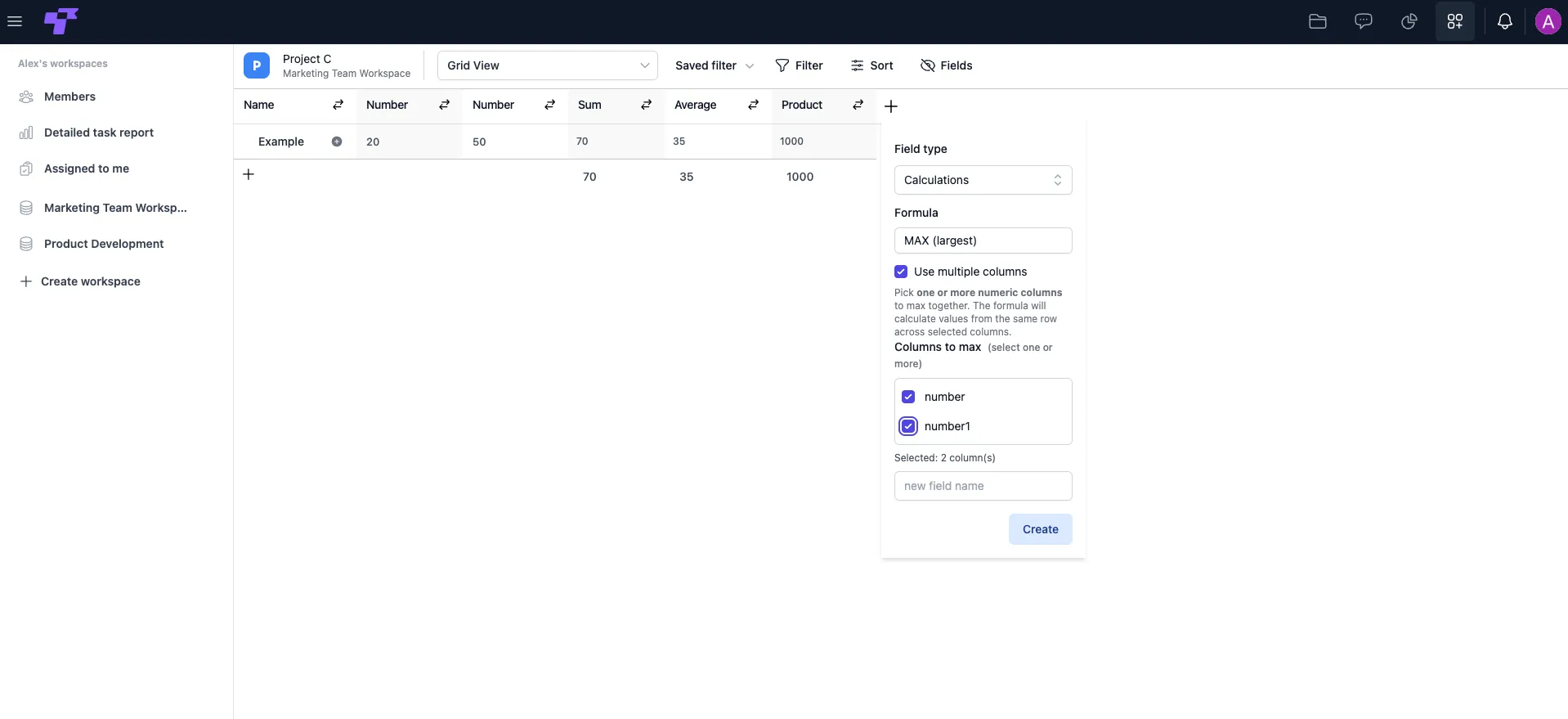The width and height of the screenshot is (1568, 719).
Task: Click the add apps grid icon
Action: 1455,21
